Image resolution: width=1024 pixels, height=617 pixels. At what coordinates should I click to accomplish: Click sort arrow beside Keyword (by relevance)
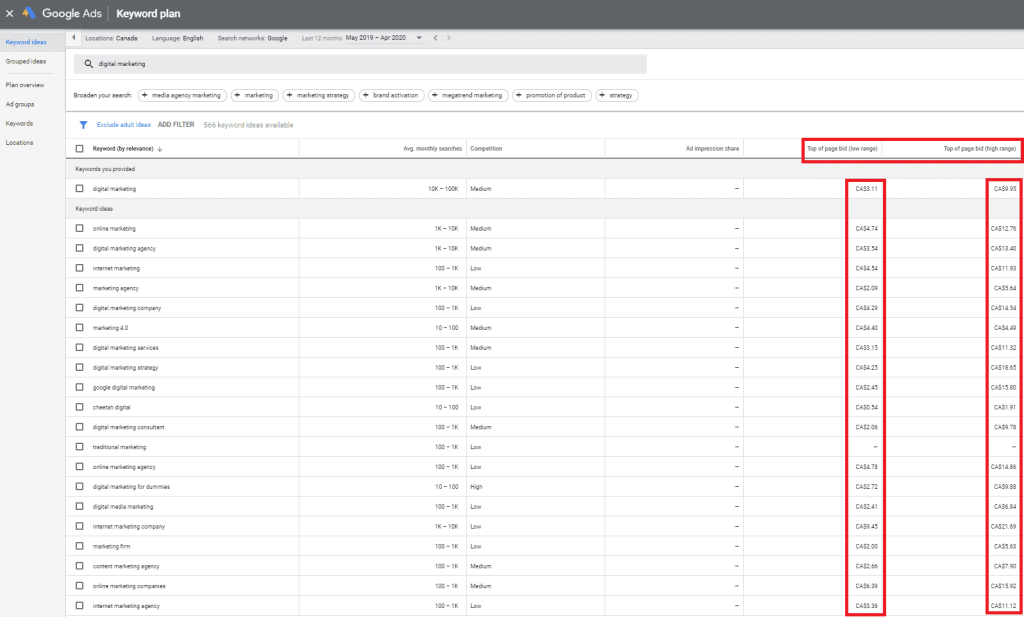click(x=160, y=149)
